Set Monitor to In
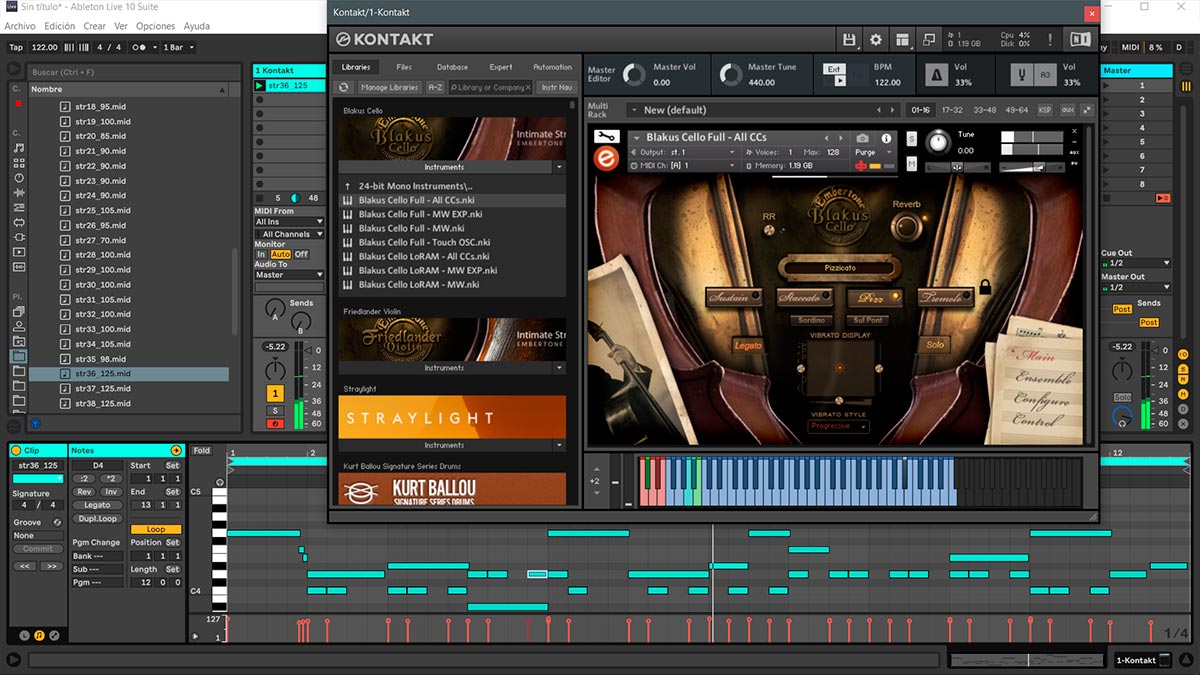 coord(262,254)
